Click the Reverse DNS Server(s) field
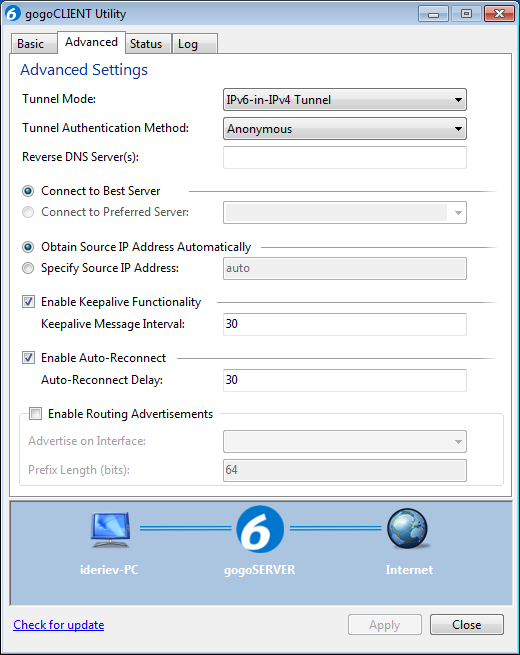The height and width of the screenshot is (655, 520). tap(345, 157)
